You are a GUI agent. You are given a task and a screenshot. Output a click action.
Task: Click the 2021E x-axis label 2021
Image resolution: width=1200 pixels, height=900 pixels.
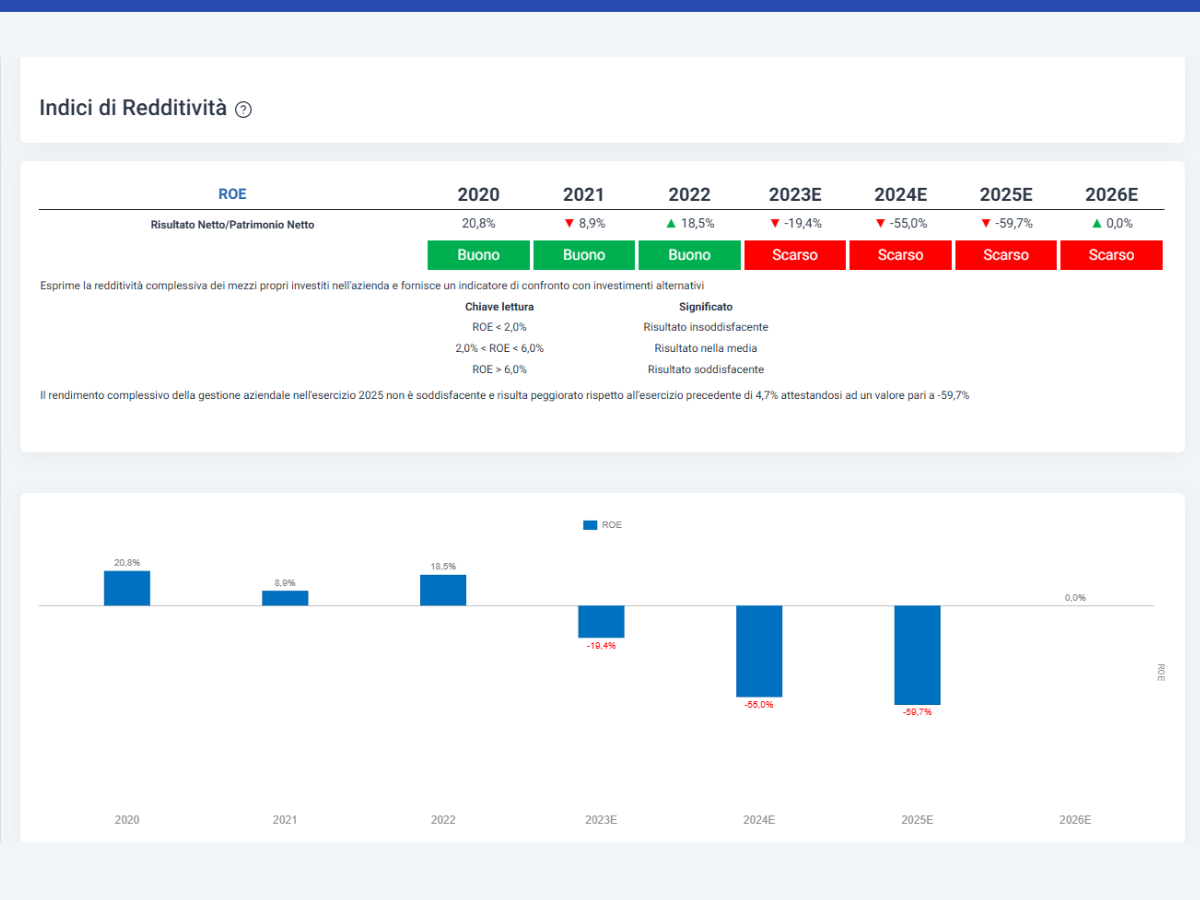[285, 820]
